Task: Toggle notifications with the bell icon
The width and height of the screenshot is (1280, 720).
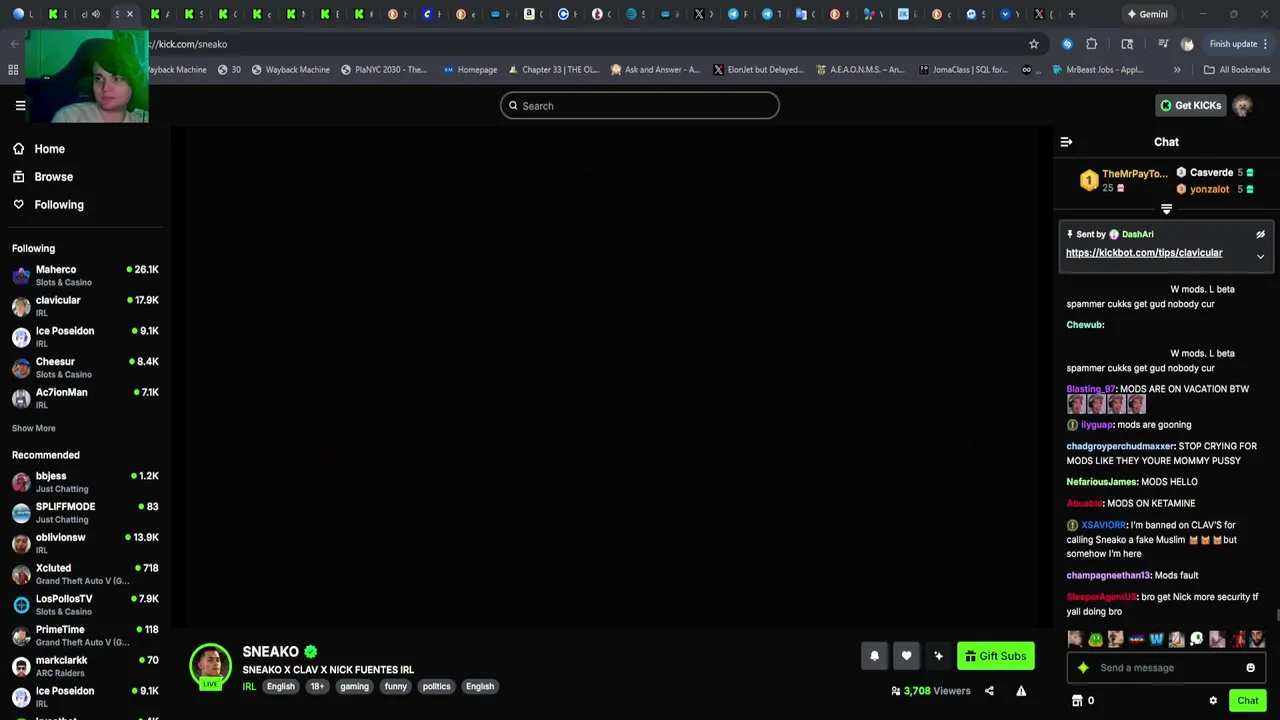Action: 874,656
